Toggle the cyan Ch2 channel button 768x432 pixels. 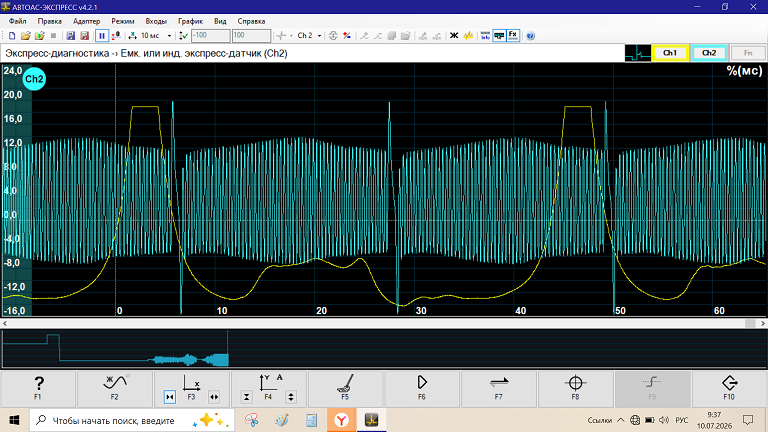point(709,53)
